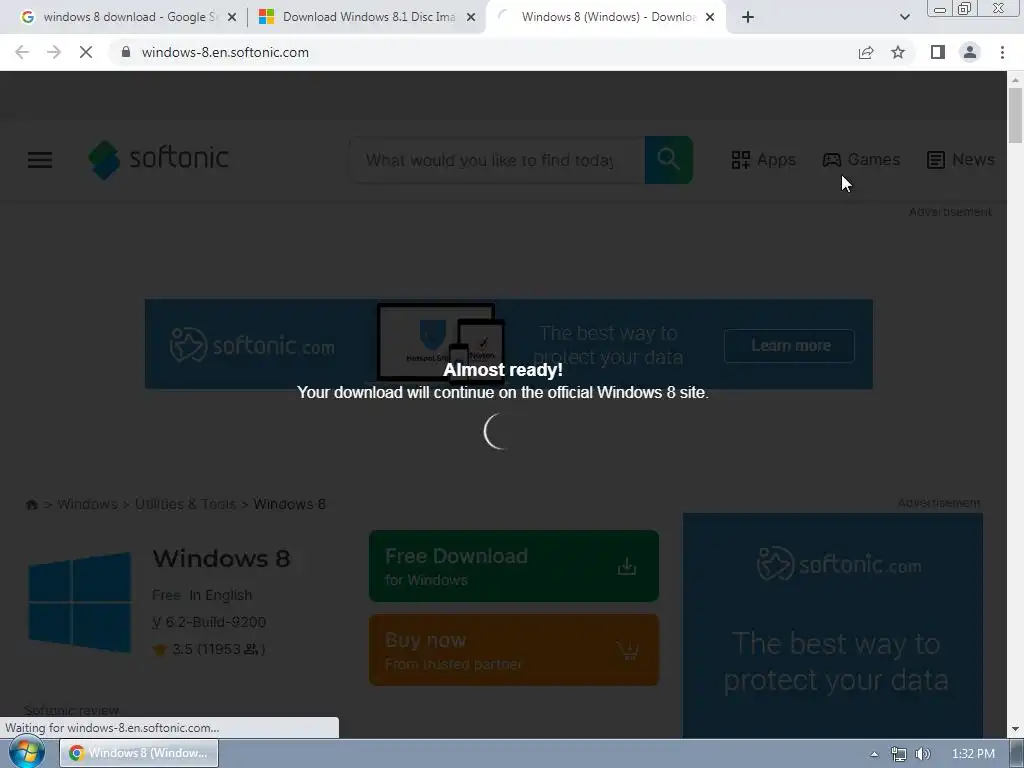Open the 3.5 star rating reviews
Screen dimensions: 1024x768
pos(209,649)
